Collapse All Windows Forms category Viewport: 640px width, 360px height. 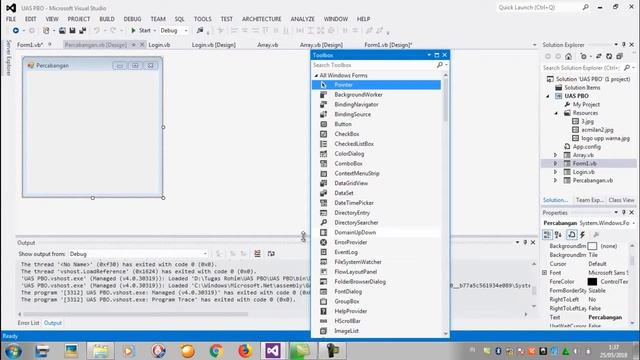pyautogui.click(x=316, y=76)
